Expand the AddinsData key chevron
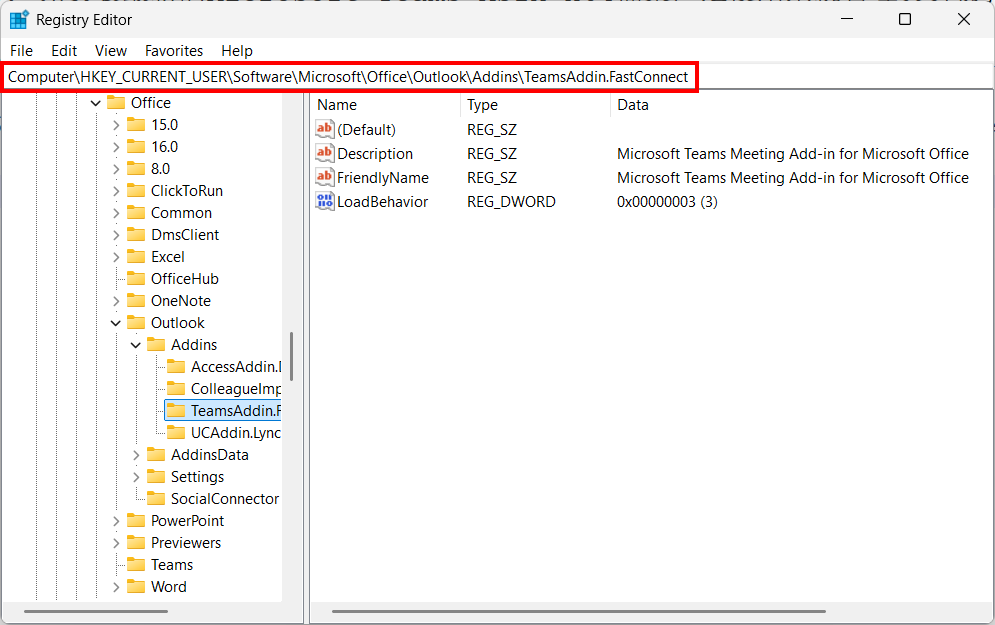 click(x=136, y=455)
